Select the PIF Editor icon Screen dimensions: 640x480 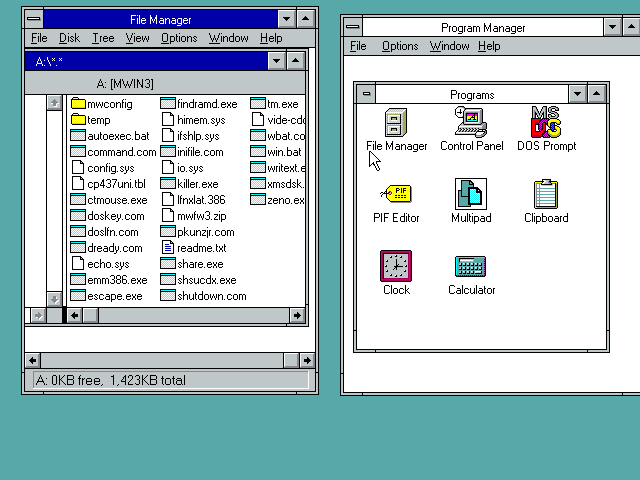click(396, 194)
